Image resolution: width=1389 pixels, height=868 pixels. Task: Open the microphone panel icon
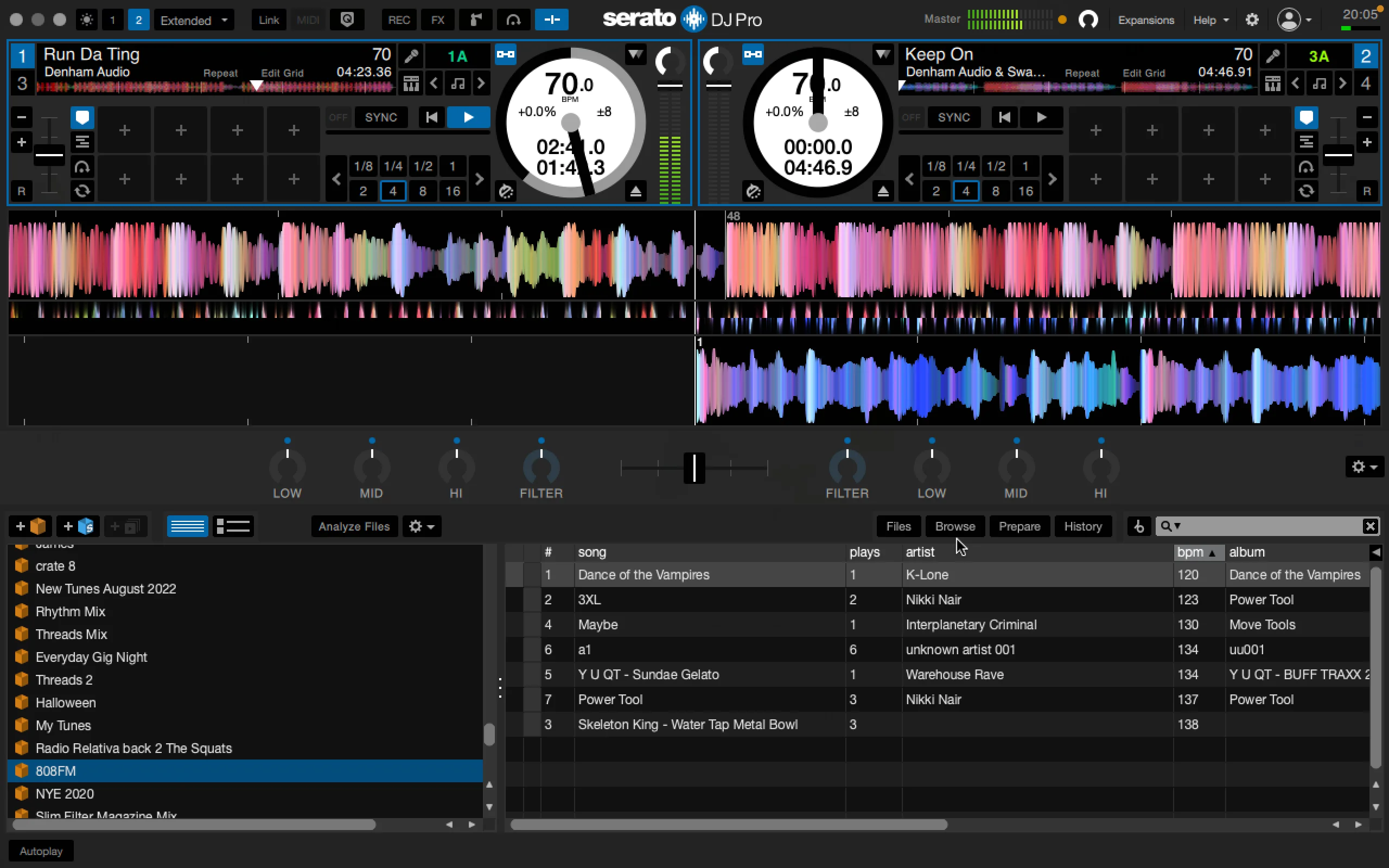pos(475,19)
